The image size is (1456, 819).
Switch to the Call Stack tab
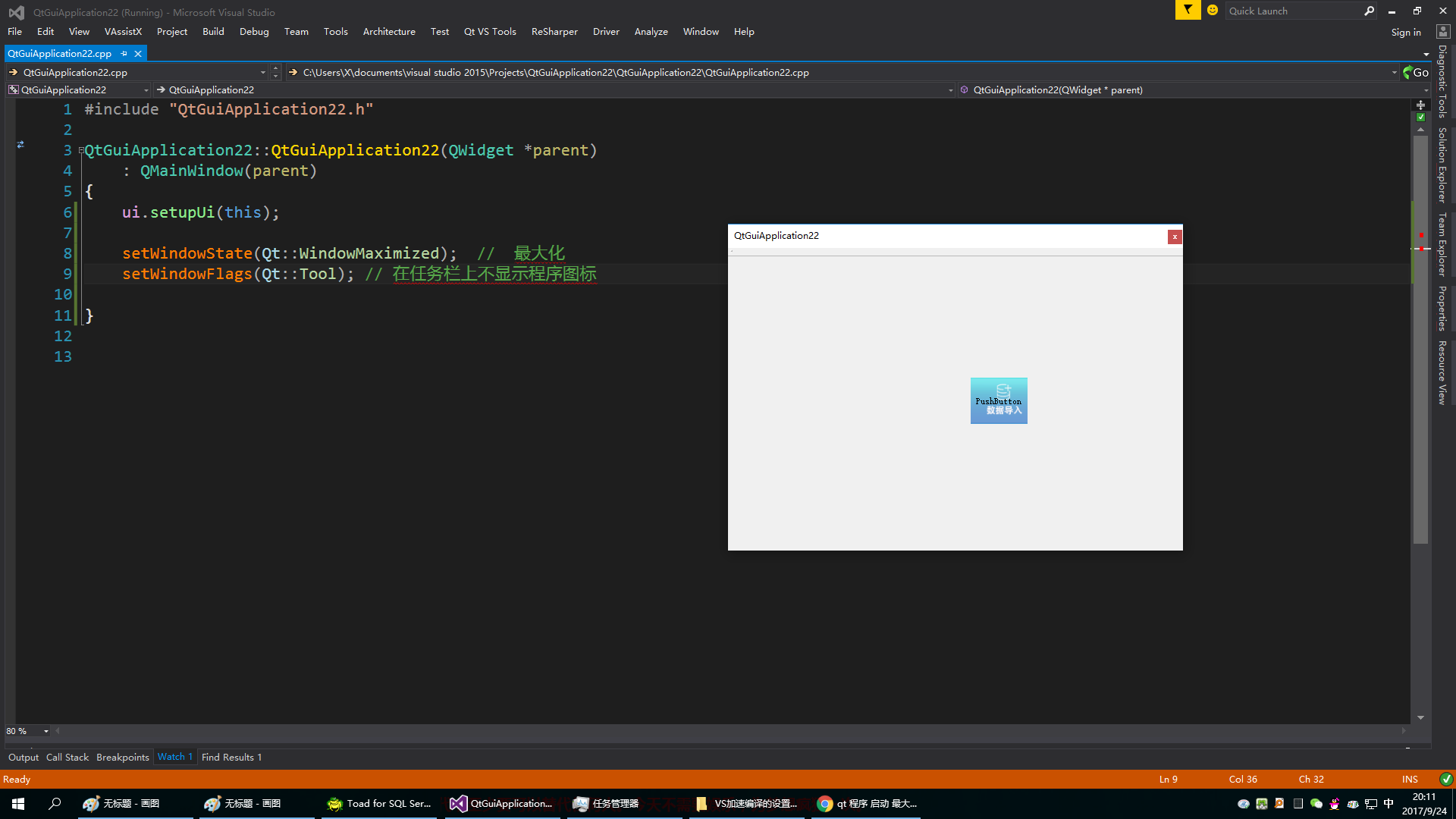point(67,758)
